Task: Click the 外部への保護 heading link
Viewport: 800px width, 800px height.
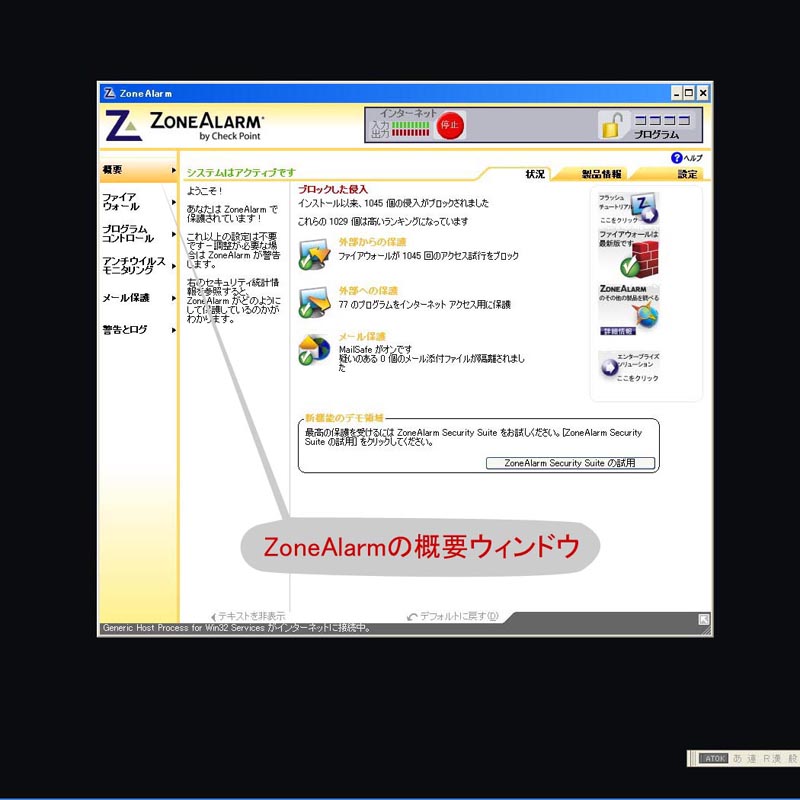Action: (368, 291)
